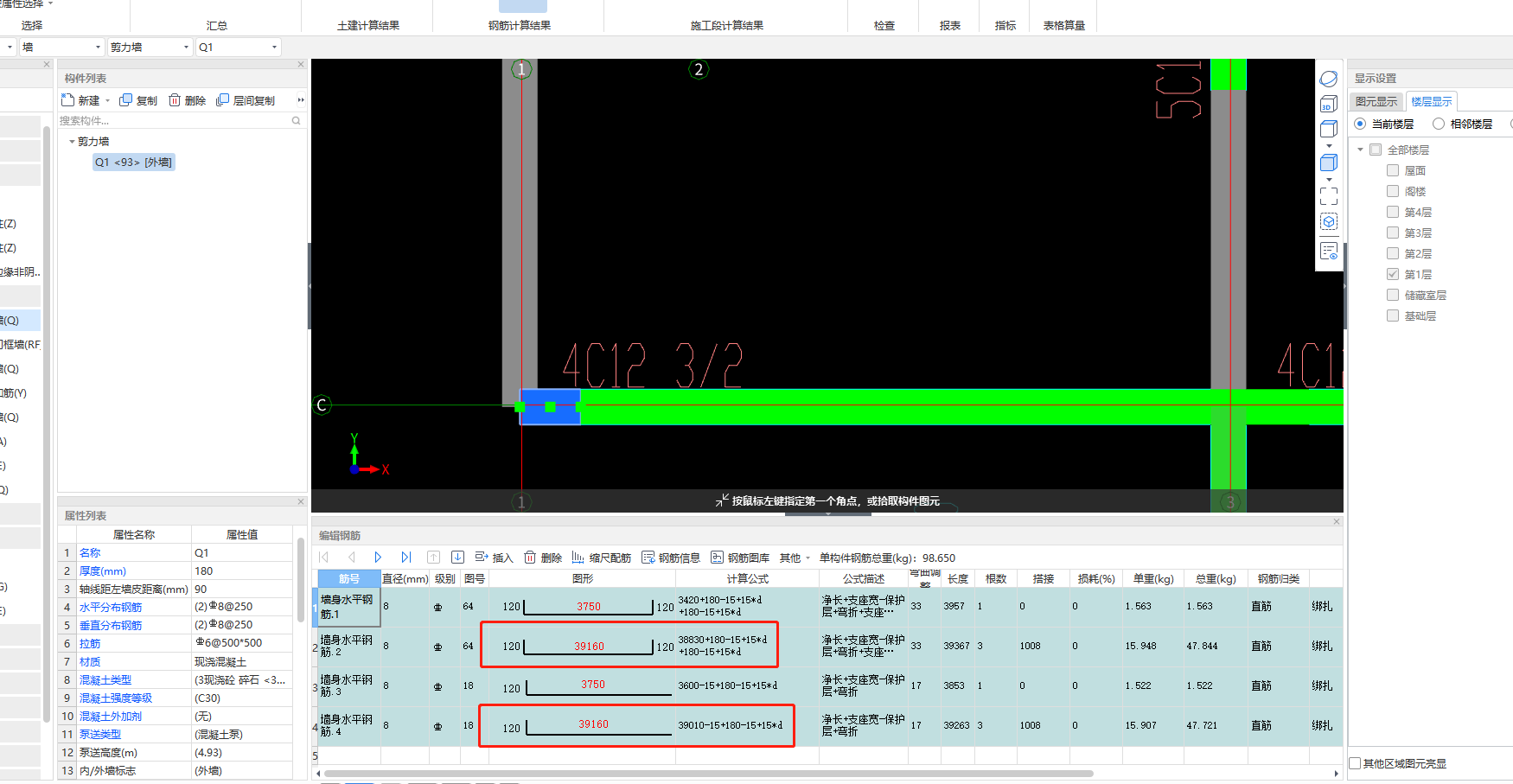
Task: Open the 土建计算结果 ribbon group
Action: (368, 25)
